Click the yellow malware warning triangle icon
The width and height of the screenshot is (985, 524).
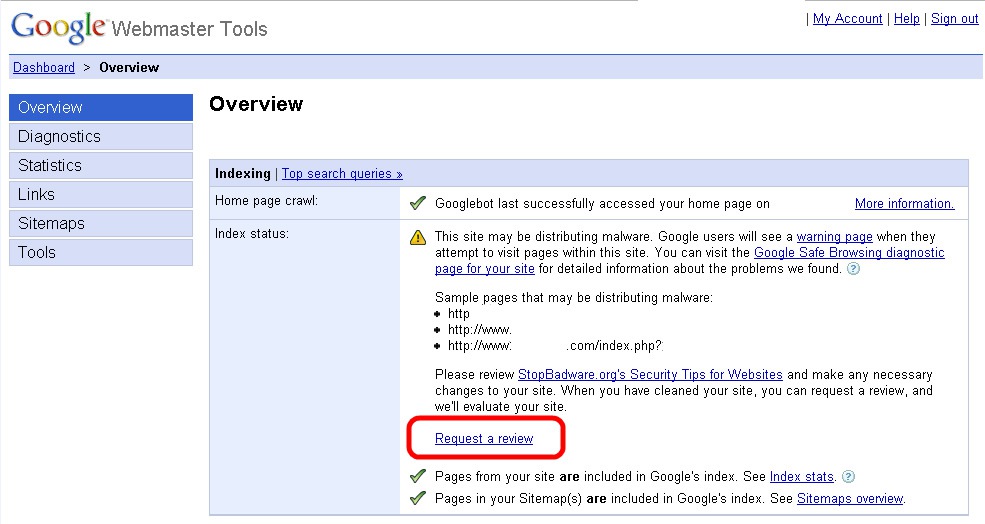coord(418,237)
